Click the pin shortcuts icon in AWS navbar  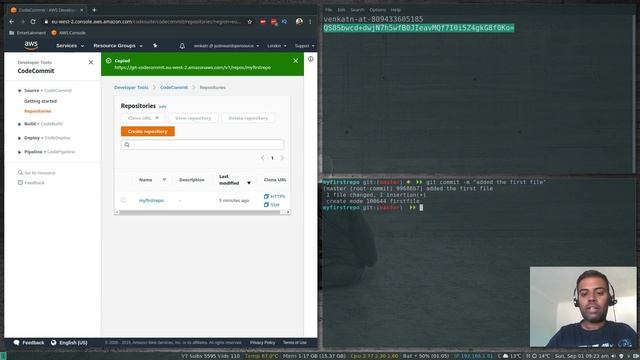(x=155, y=46)
